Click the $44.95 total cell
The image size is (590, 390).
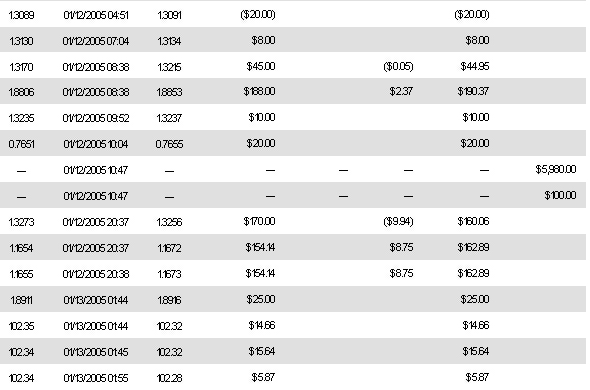[x=475, y=66]
